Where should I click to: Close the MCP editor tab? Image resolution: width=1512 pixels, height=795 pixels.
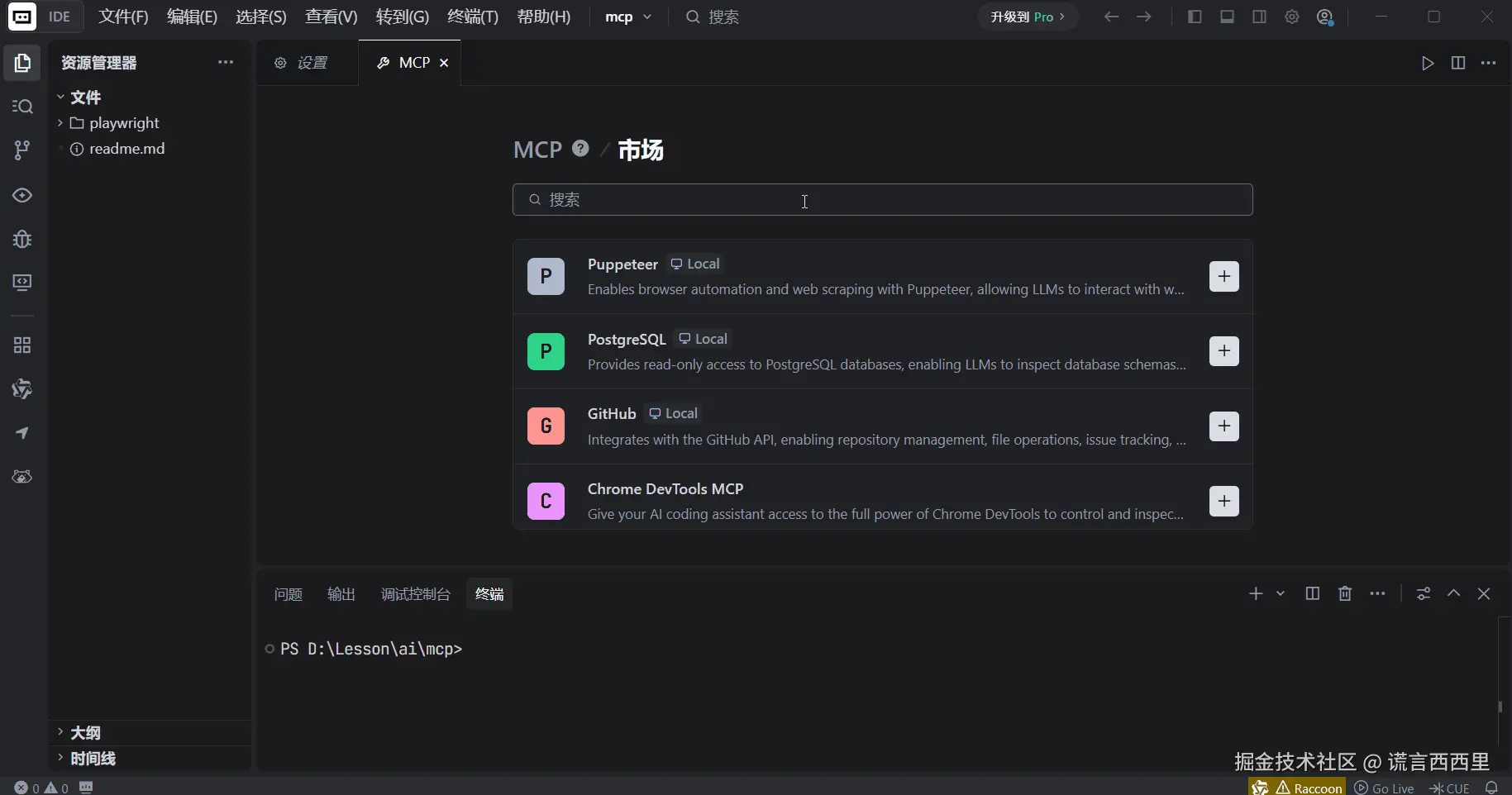(444, 63)
